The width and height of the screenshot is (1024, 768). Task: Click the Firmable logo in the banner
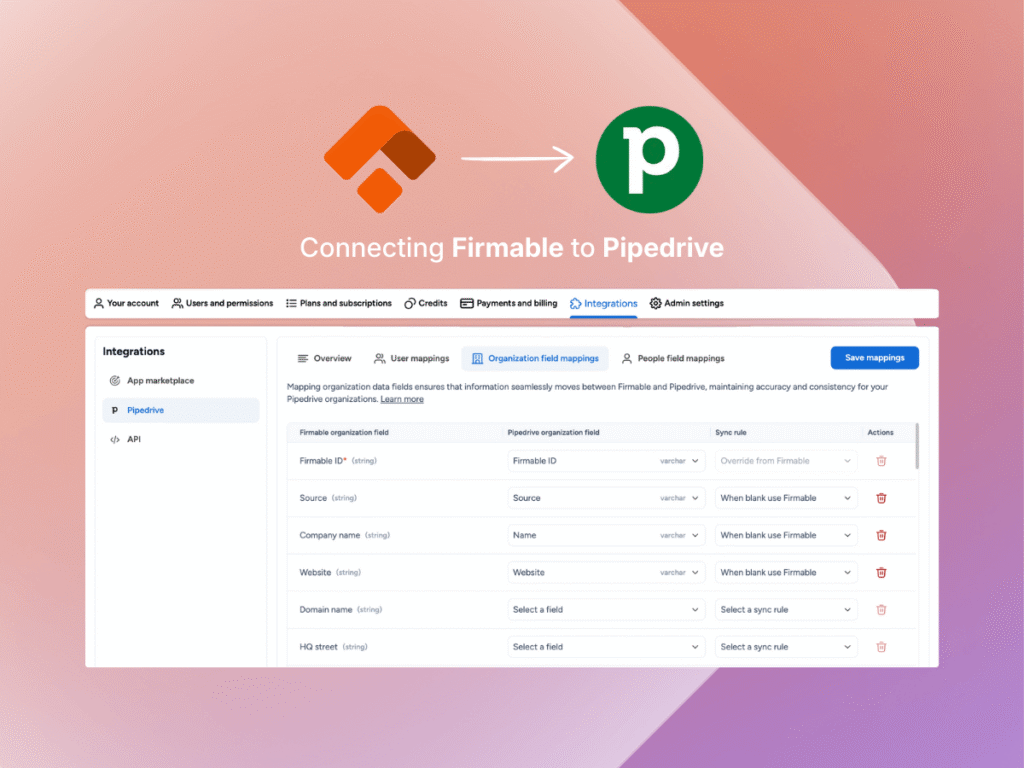tap(379, 161)
